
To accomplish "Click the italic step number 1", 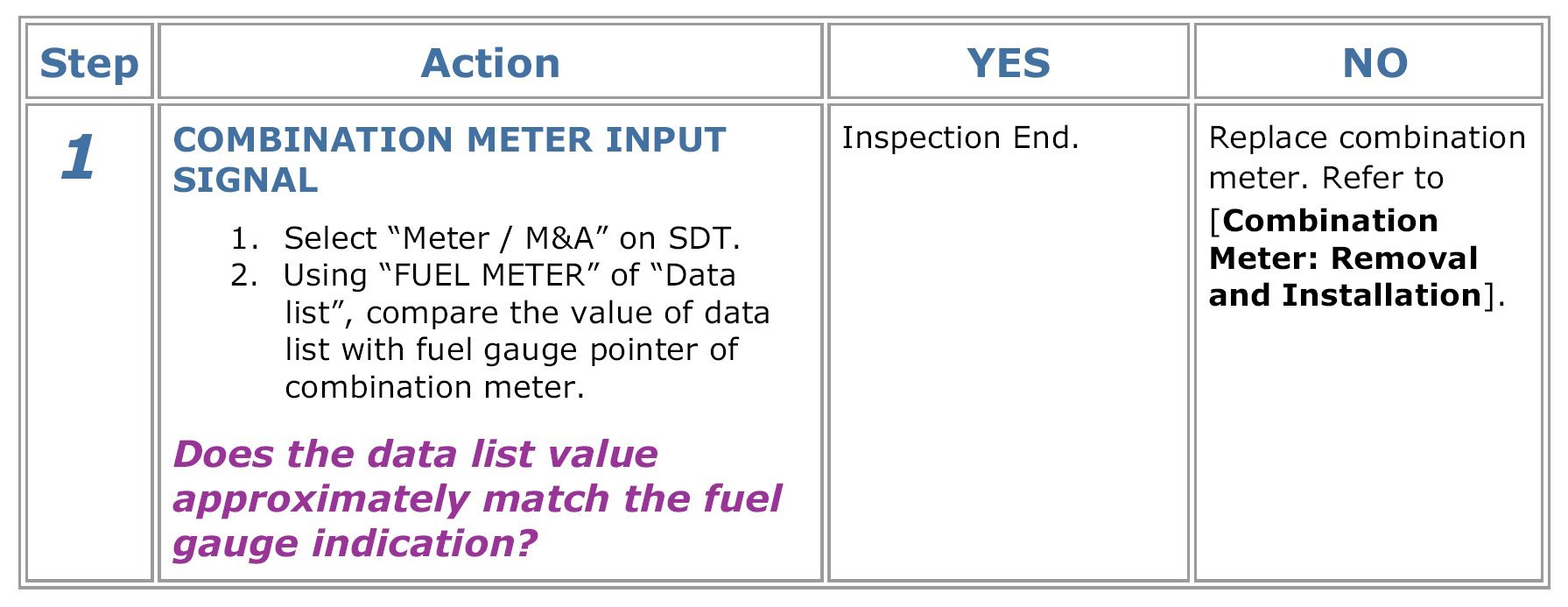I will pos(79,158).
